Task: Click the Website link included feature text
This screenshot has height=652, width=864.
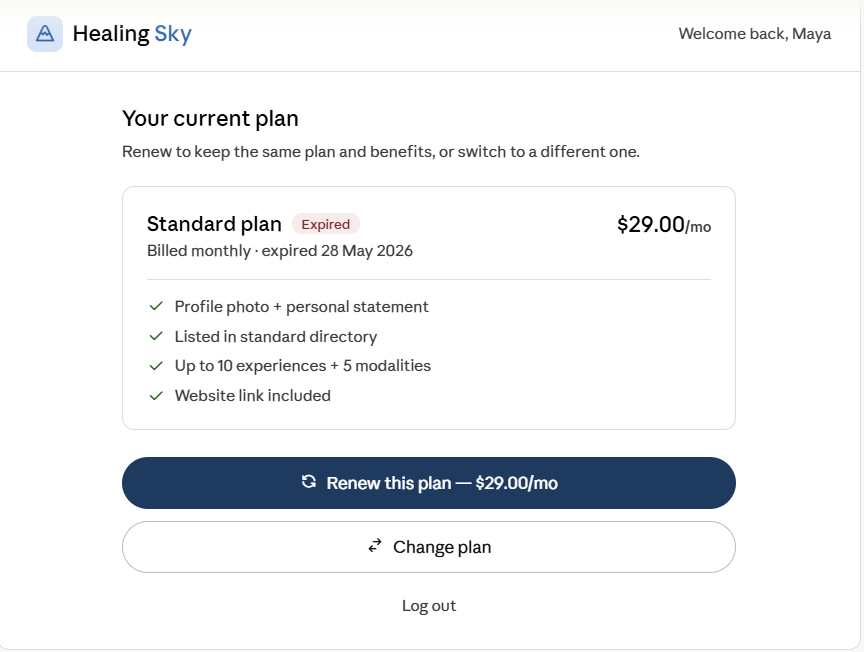Action: click(x=253, y=396)
